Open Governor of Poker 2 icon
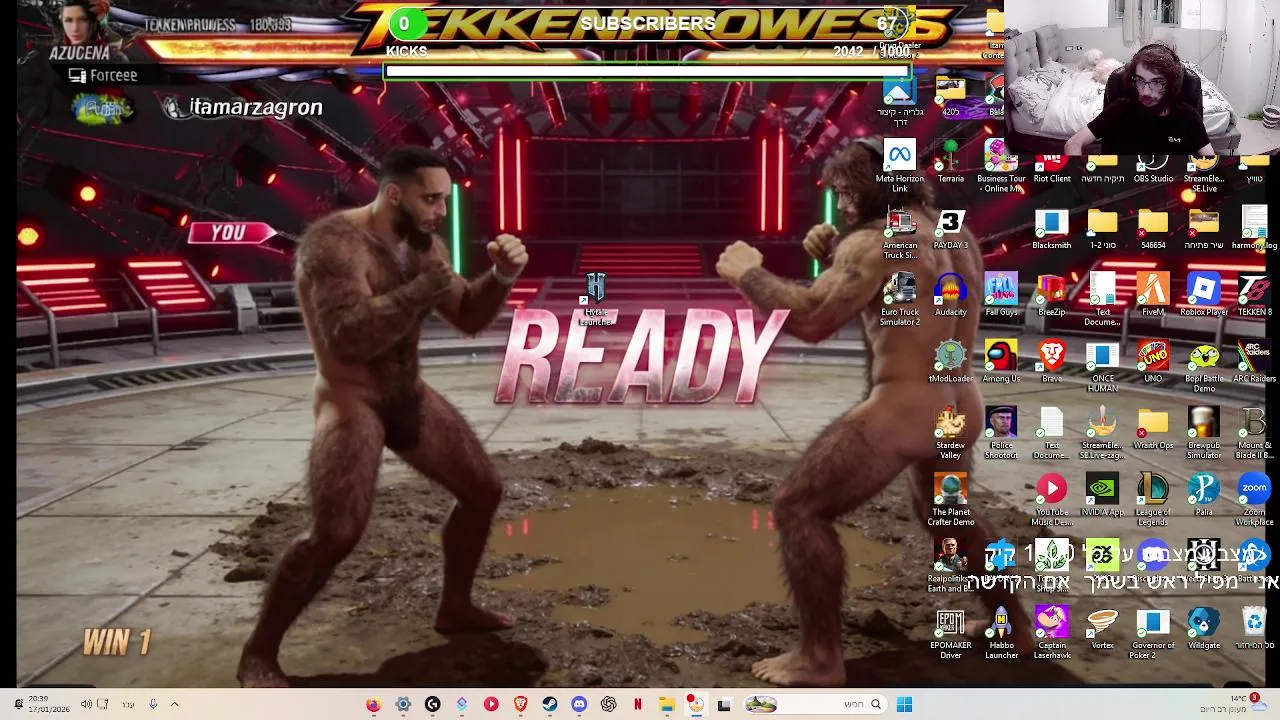The width and height of the screenshot is (1280, 720). pos(1153,634)
